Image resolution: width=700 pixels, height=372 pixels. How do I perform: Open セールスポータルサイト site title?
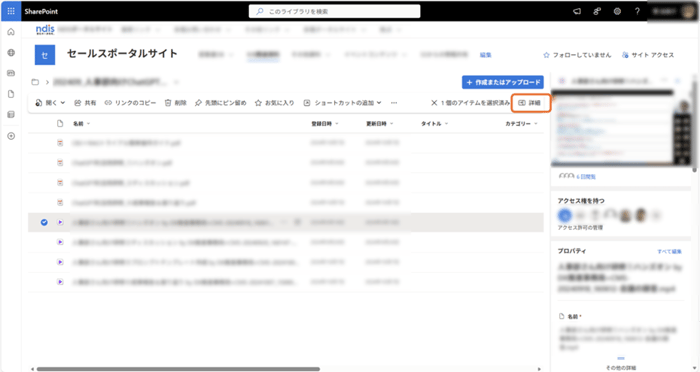(x=122, y=54)
